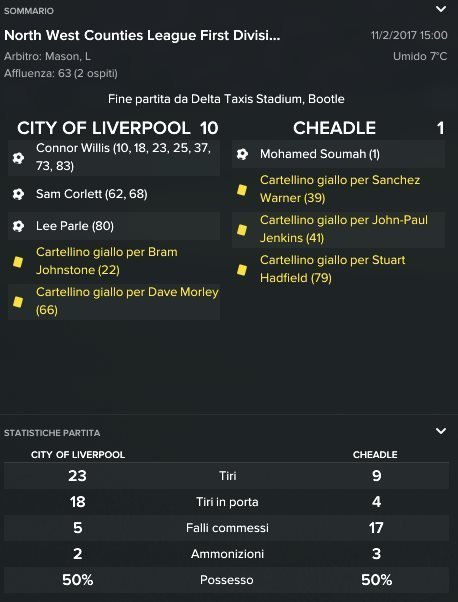The image size is (458, 602).
Task: Click yellow card icon for Sanchez Warner
Action: 242,190
